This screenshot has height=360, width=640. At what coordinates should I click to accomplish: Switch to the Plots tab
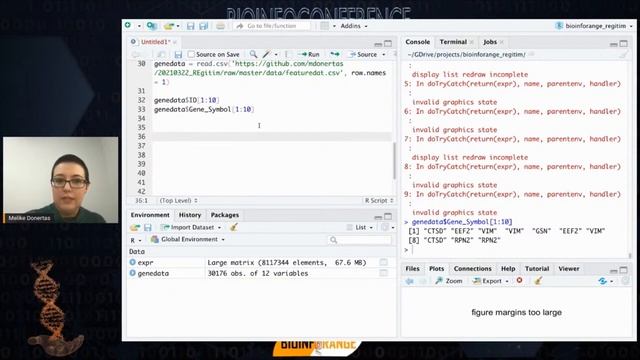coord(436,269)
